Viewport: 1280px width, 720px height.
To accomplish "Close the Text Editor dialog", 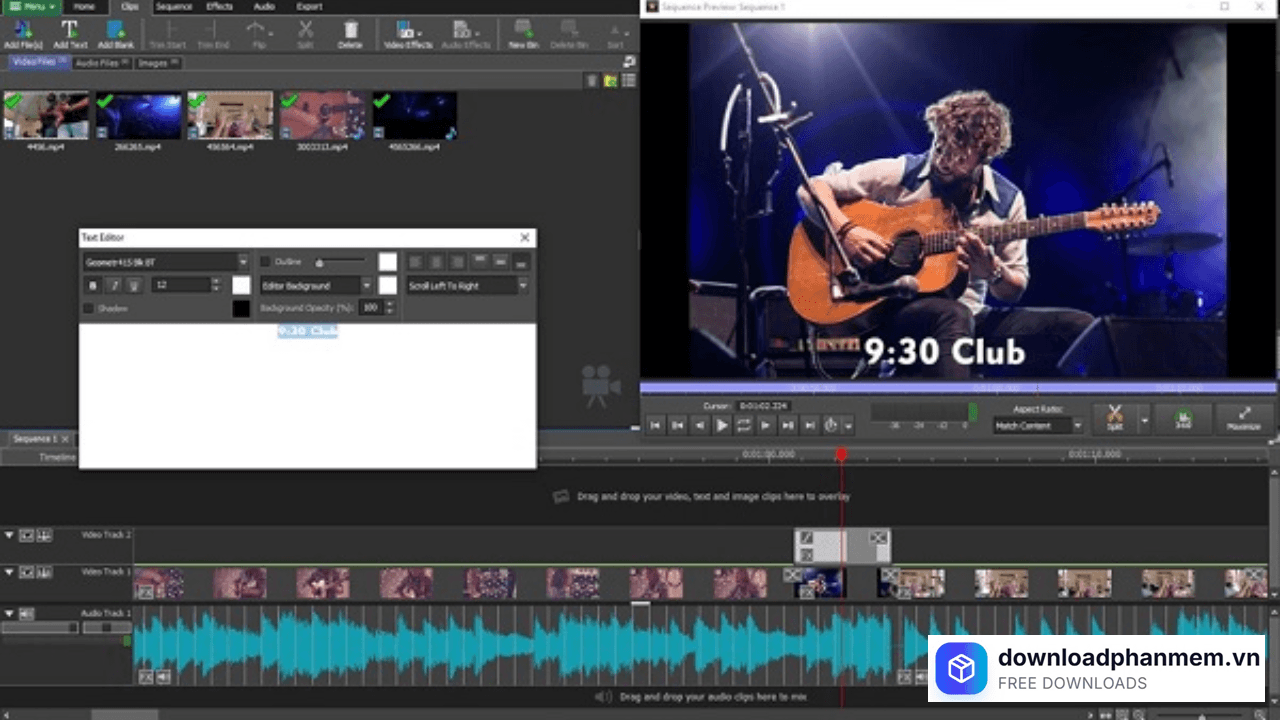I will coord(525,238).
